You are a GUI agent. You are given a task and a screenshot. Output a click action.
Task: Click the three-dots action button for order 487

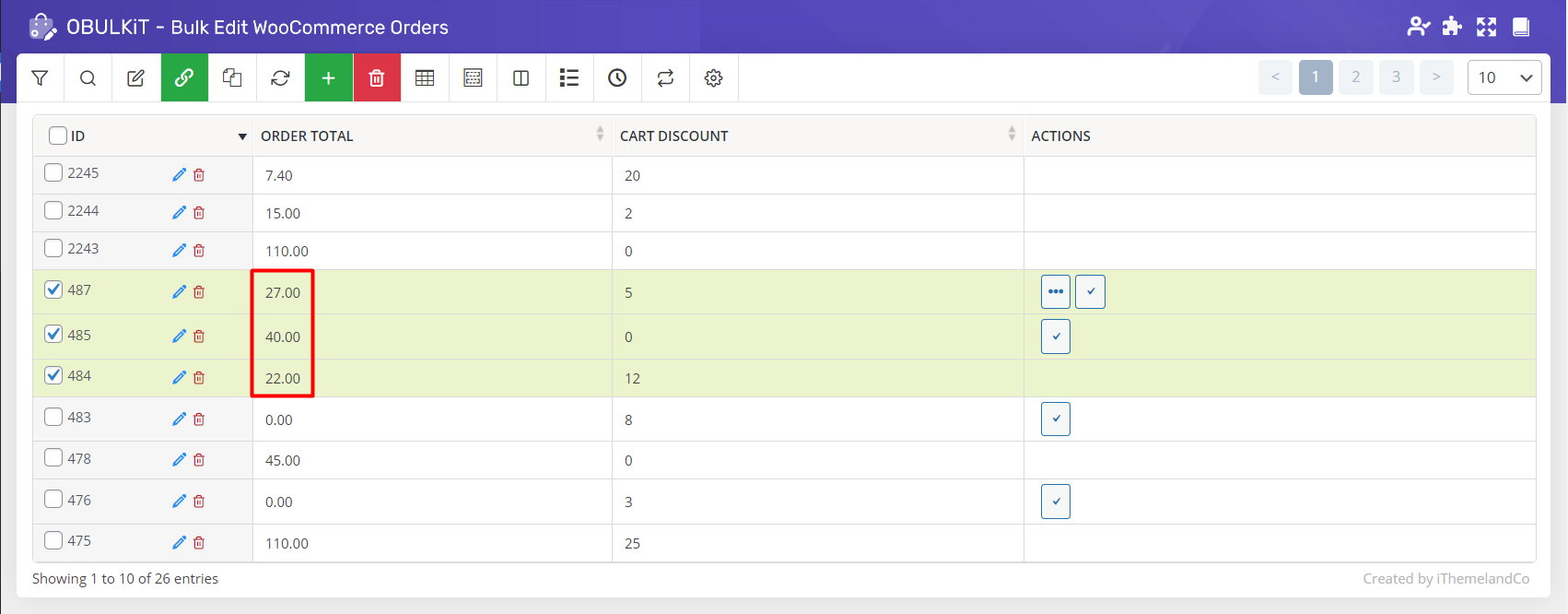tap(1056, 292)
